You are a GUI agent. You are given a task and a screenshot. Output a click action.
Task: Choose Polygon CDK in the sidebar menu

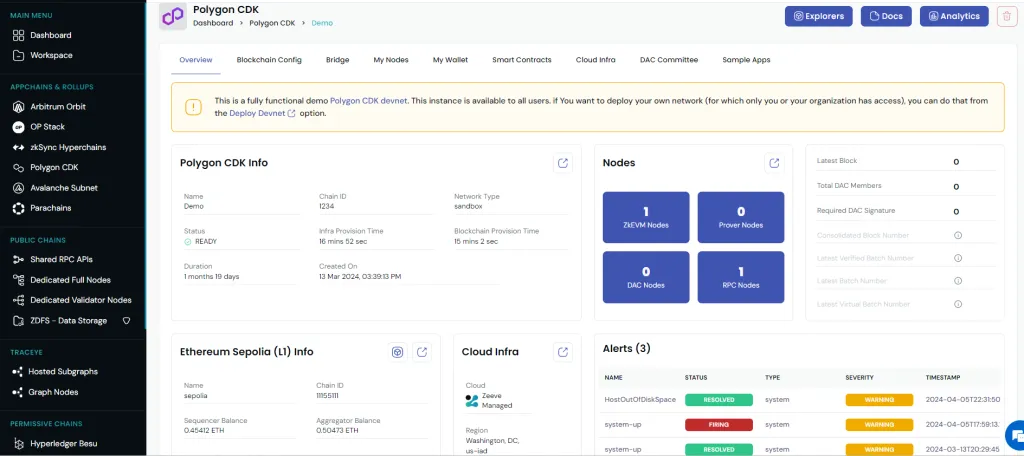pos(46,168)
